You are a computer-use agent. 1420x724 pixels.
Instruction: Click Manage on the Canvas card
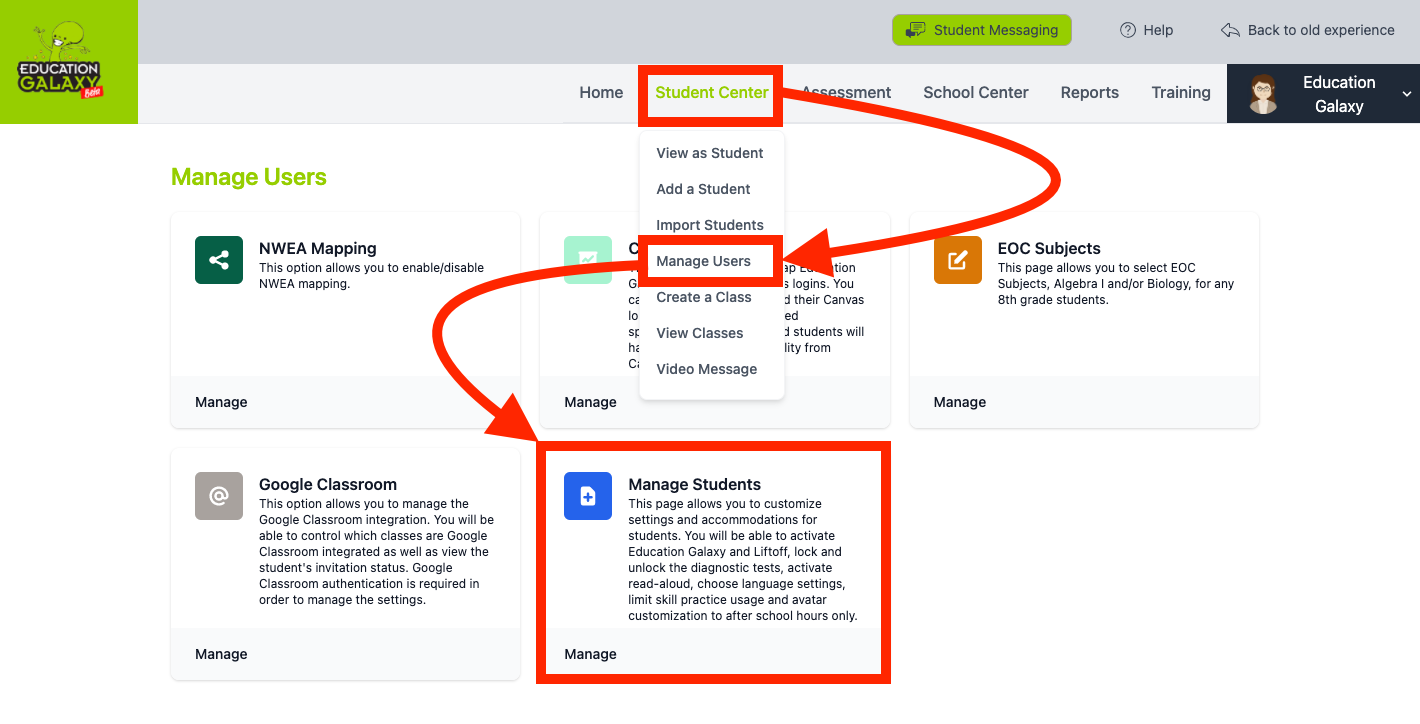tap(590, 402)
